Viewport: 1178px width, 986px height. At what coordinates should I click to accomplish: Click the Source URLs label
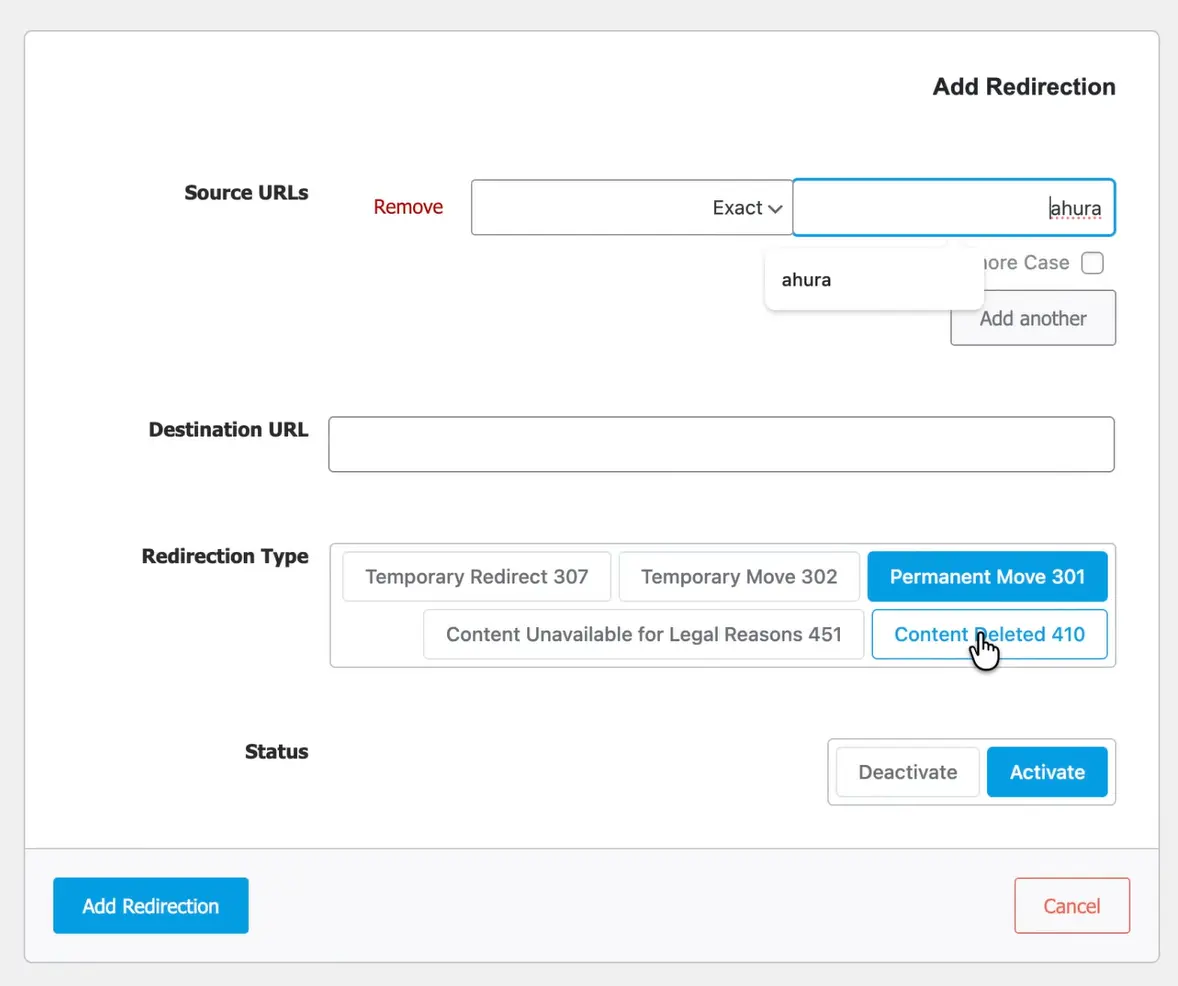(x=246, y=193)
